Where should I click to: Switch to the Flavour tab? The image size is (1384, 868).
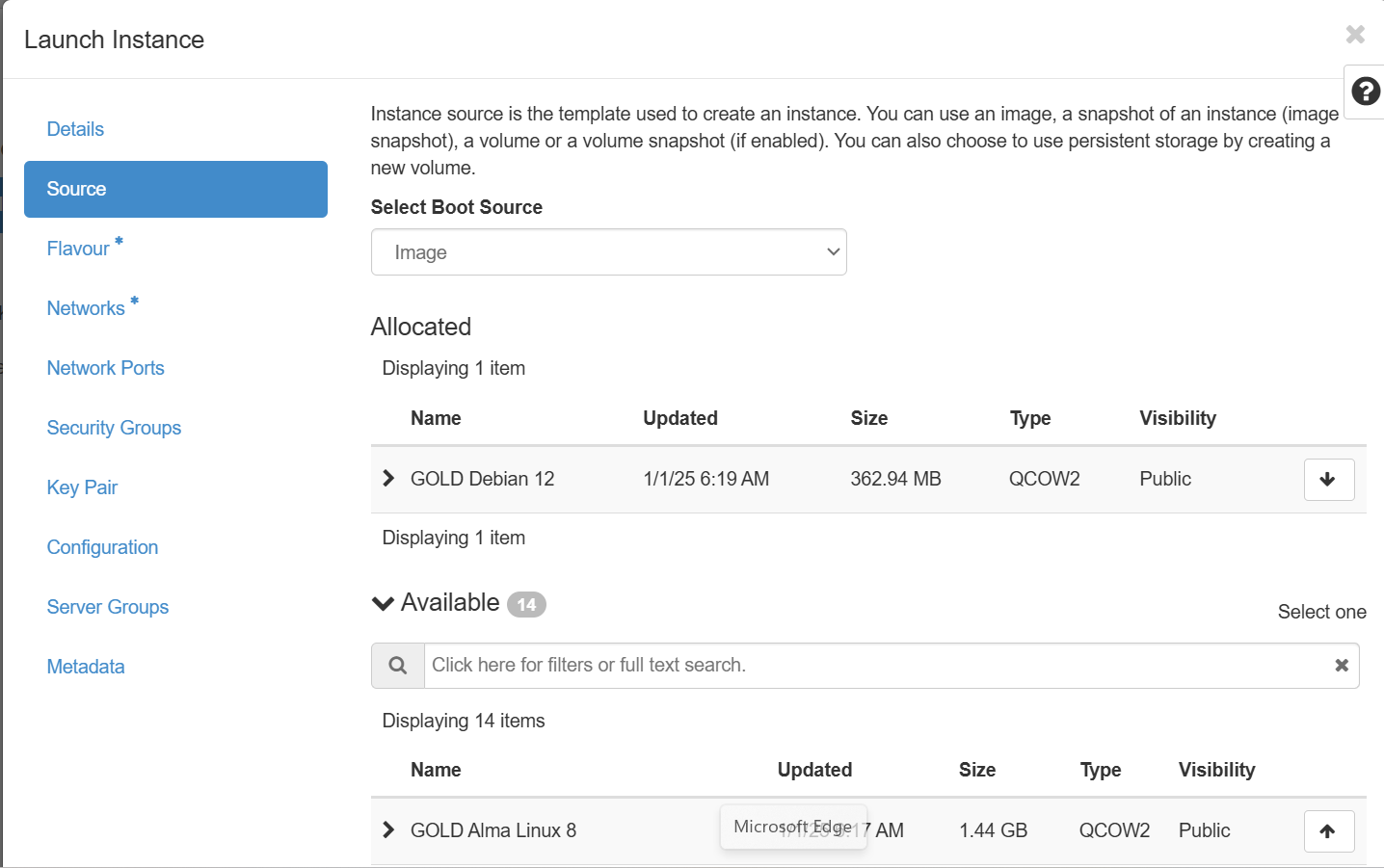pyautogui.click(x=78, y=249)
